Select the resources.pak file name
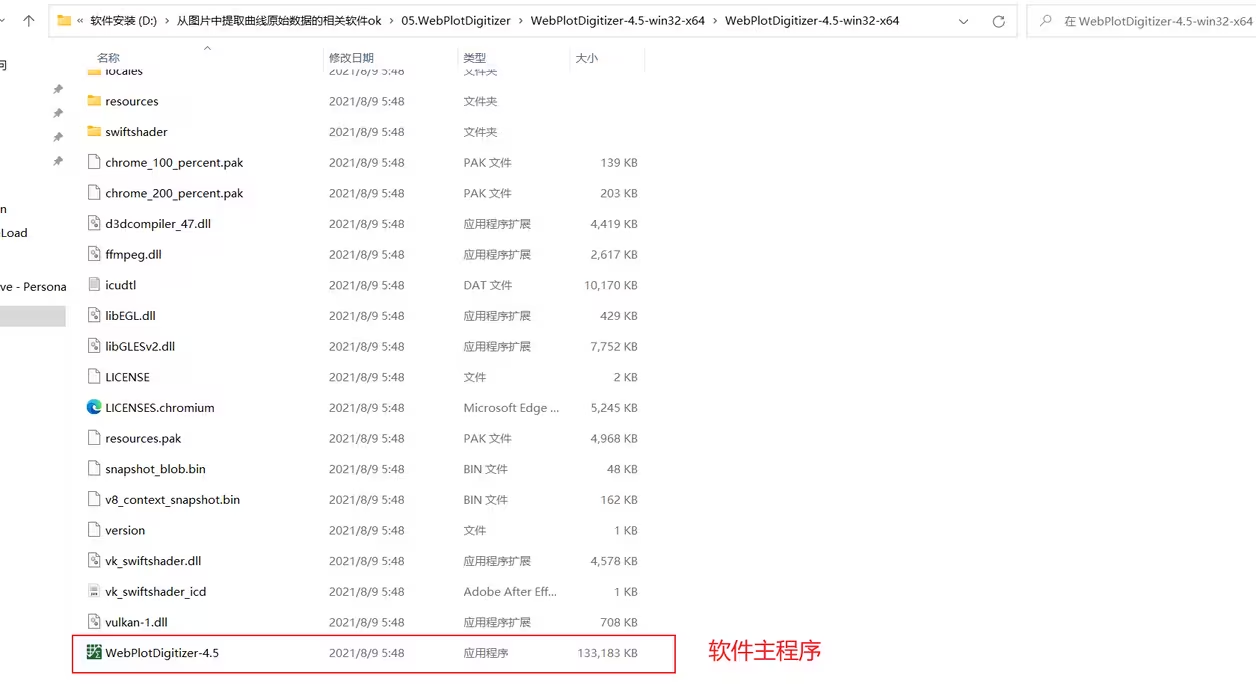 point(143,438)
